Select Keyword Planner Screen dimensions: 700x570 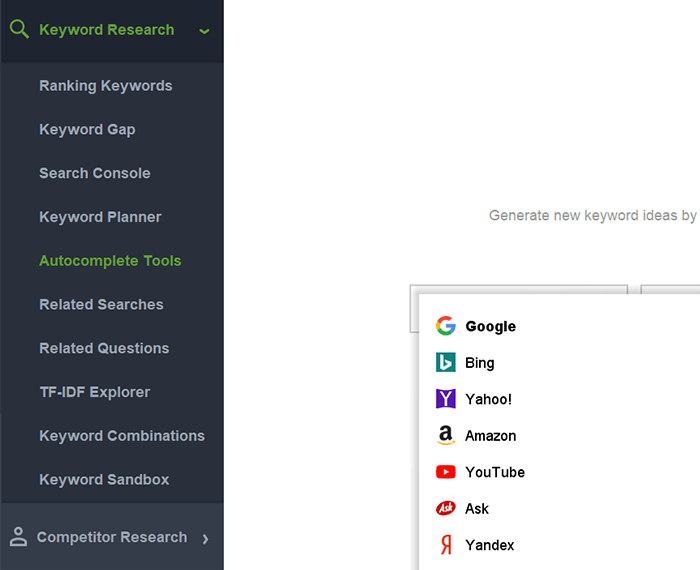point(100,217)
